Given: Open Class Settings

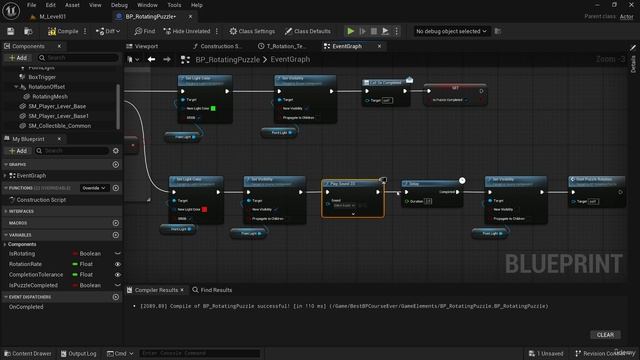Looking at the screenshot, I should pos(252,31).
